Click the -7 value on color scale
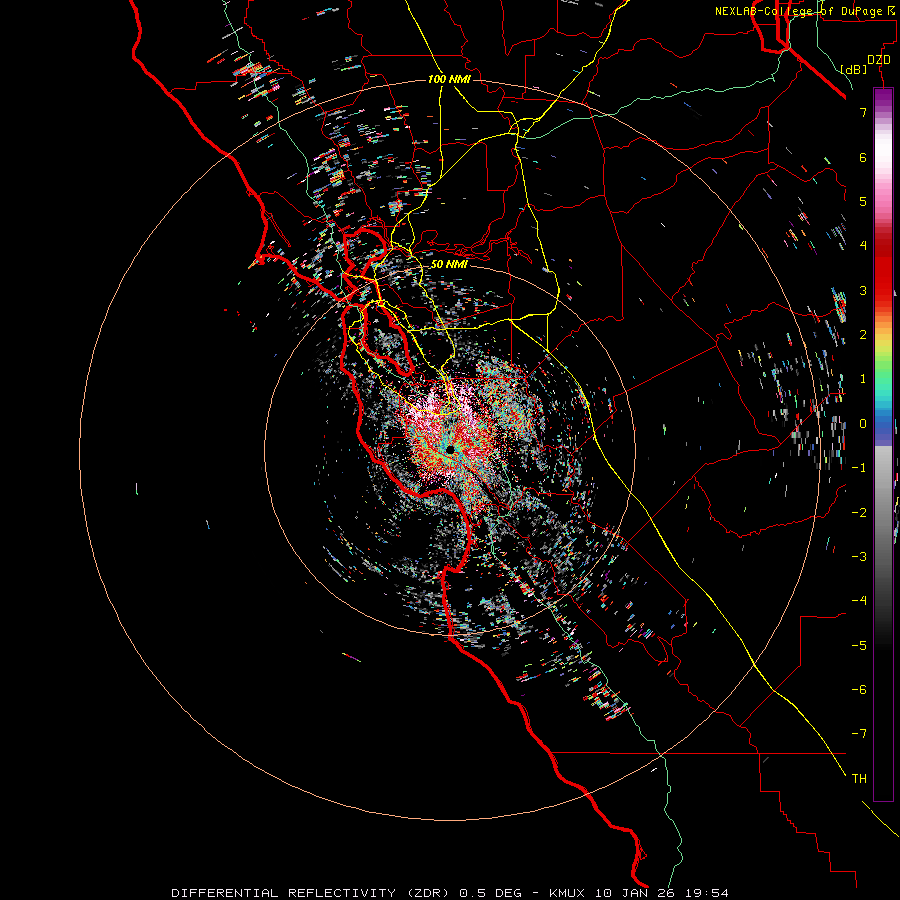Image resolution: width=900 pixels, height=900 pixels. 859,734
